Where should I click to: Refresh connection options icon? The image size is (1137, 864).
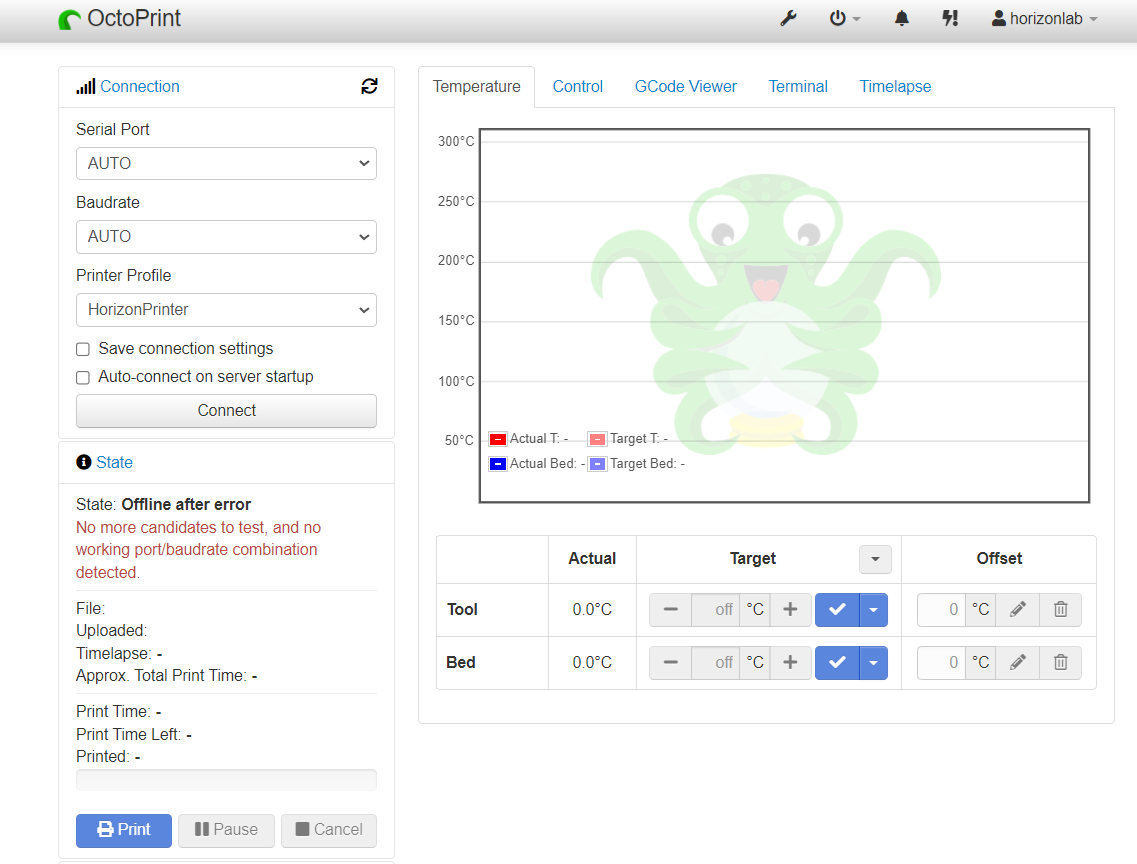(369, 86)
